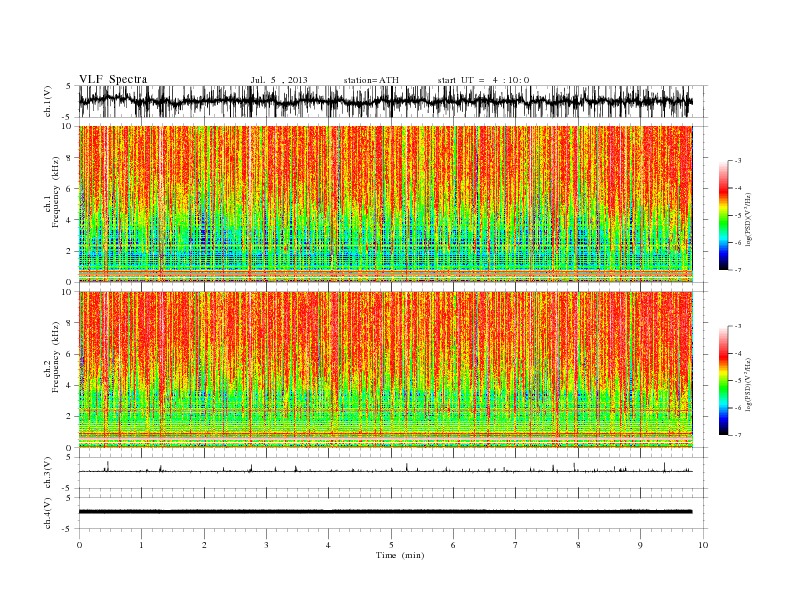Click the "ch.4(V)" axis label

48,513
